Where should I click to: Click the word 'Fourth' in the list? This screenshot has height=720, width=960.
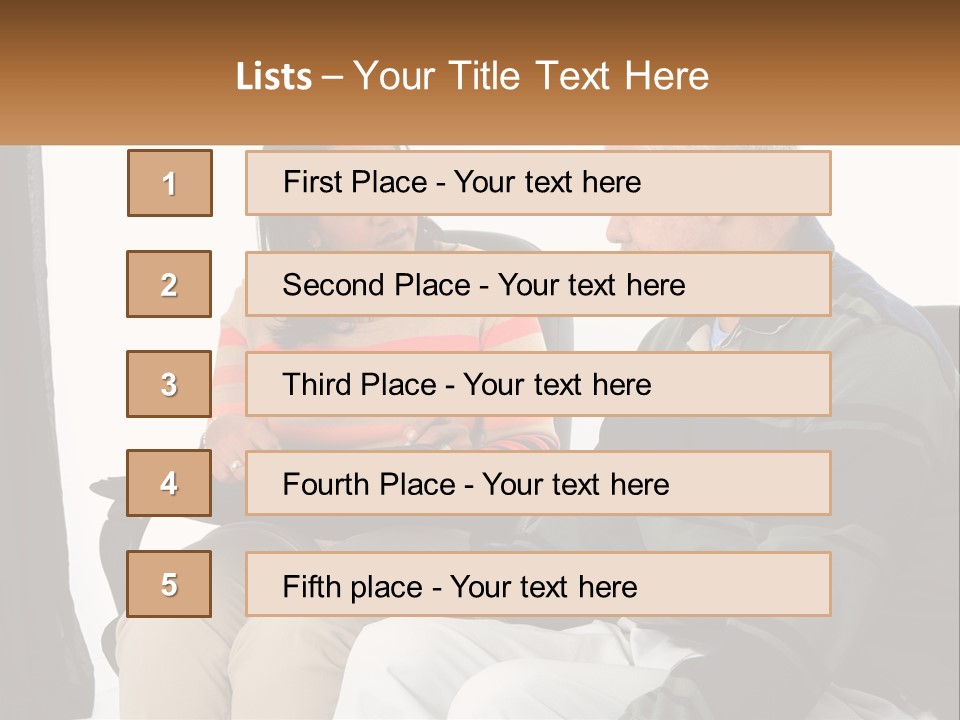[325, 485]
